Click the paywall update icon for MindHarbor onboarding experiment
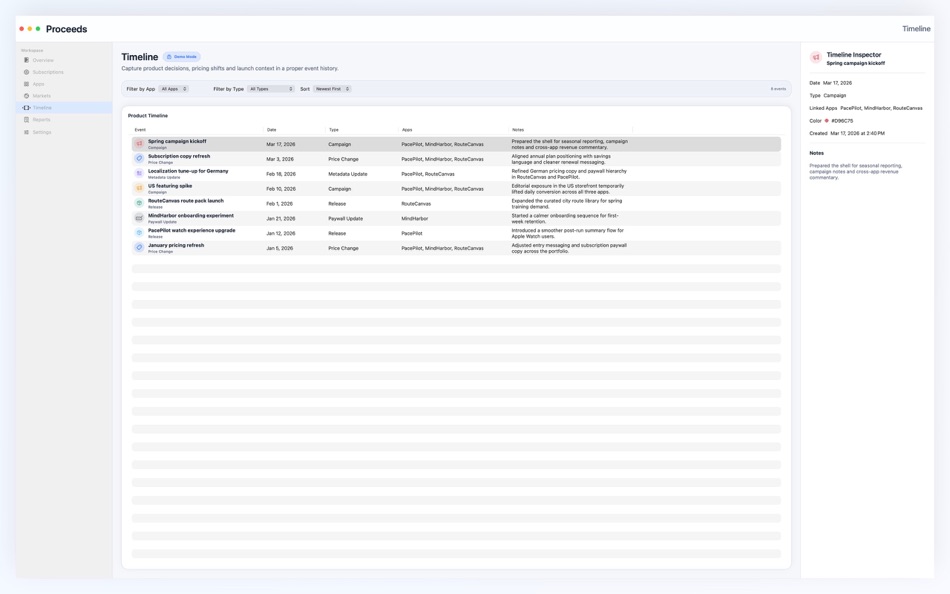 137,217
